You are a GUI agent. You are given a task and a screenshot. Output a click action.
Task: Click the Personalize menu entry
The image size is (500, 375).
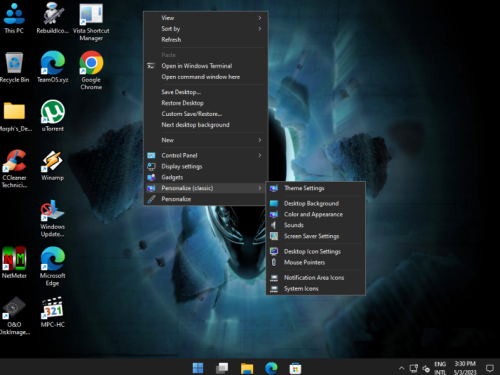pyautogui.click(x=206, y=199)
